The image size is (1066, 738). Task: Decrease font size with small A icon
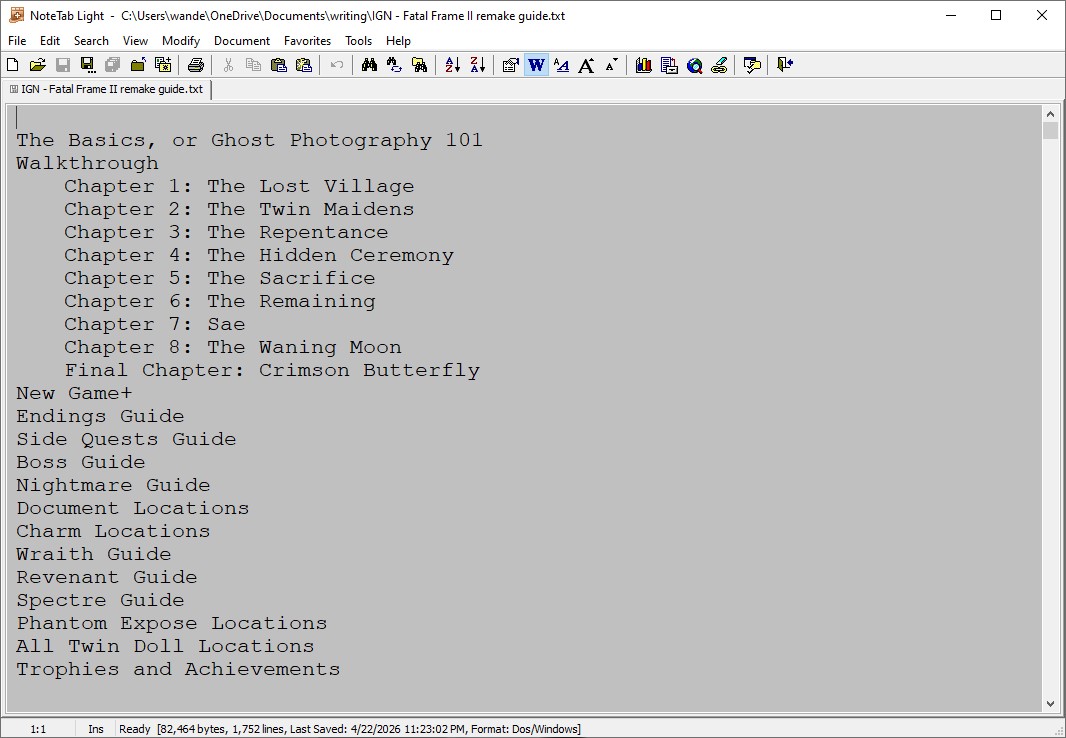(611, 65)
